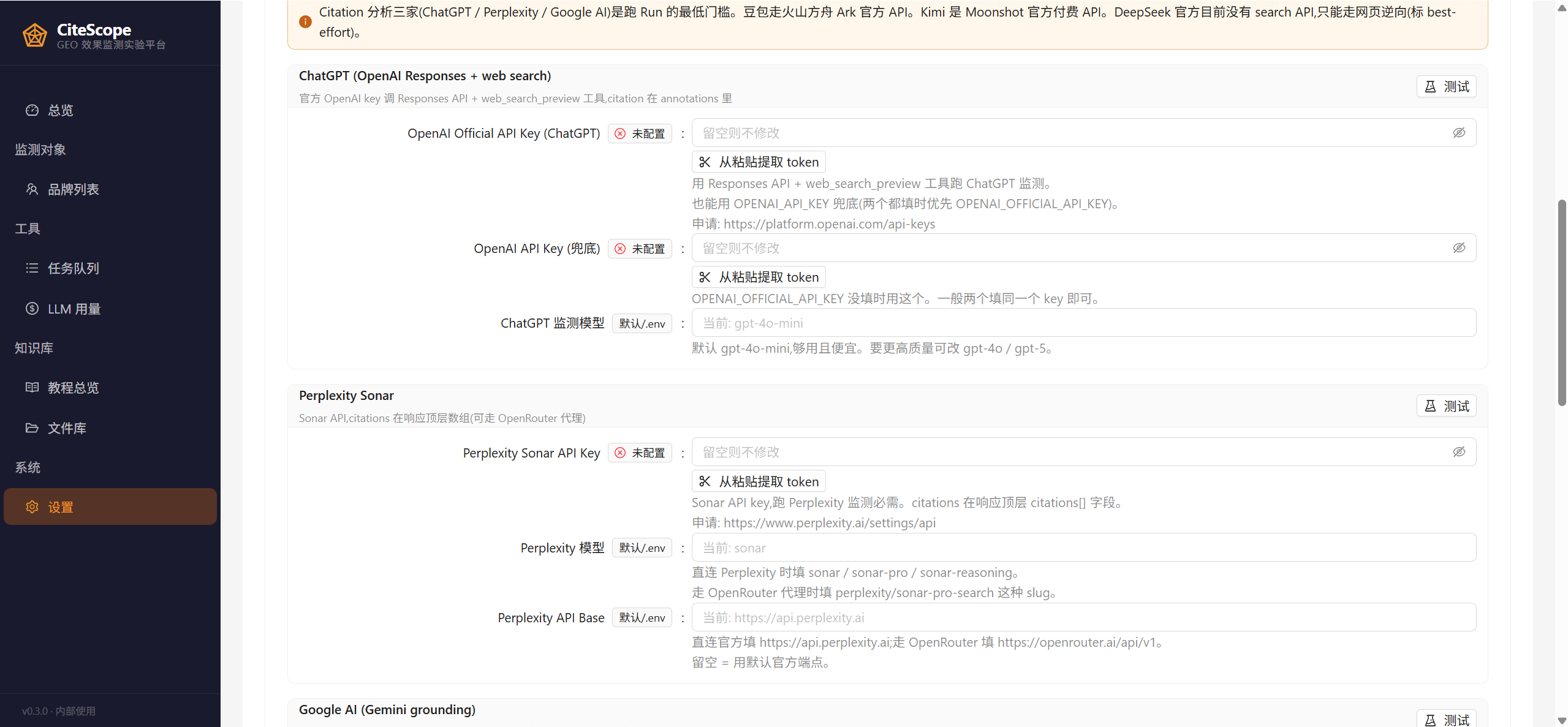Click 从粘贴提取 token under OpenAI Official Key
The height and width of the screenshot is (727, 1568).
pos(759,162)
